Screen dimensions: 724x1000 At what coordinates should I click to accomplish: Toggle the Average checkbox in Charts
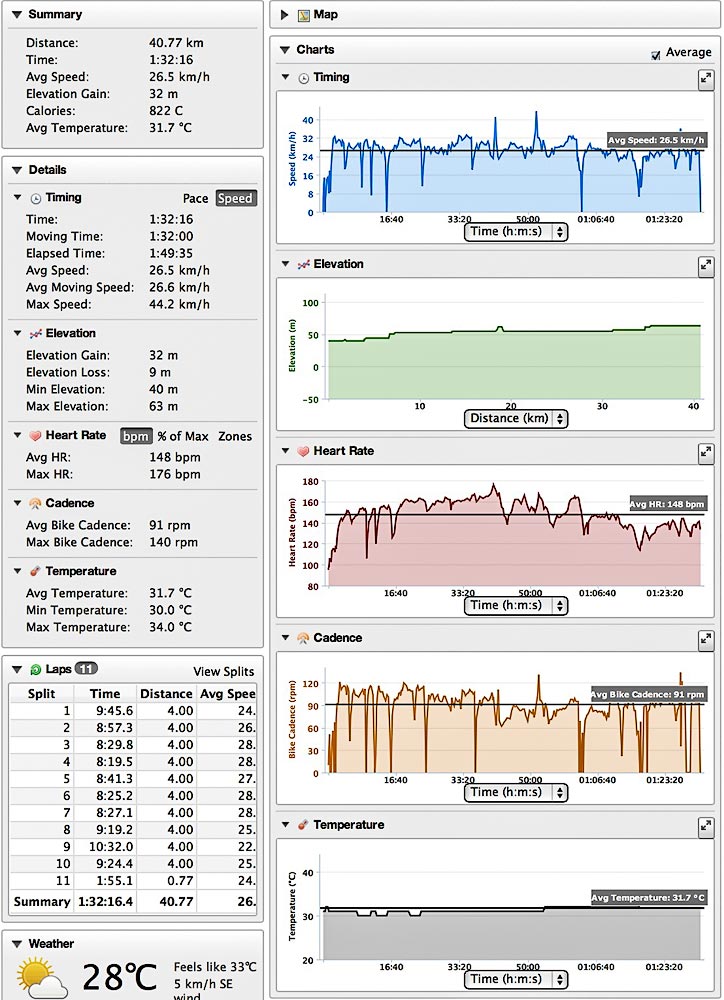click(656, 54)
